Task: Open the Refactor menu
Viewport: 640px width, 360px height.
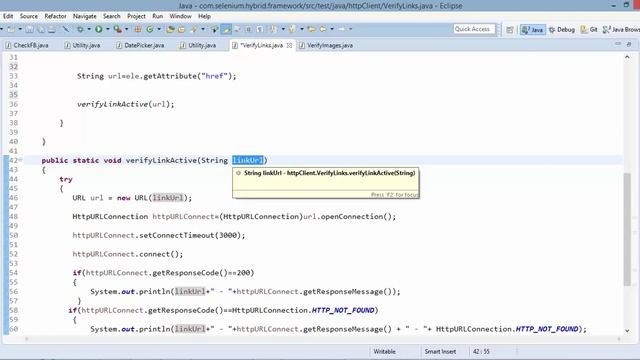Action: point(55,16)
